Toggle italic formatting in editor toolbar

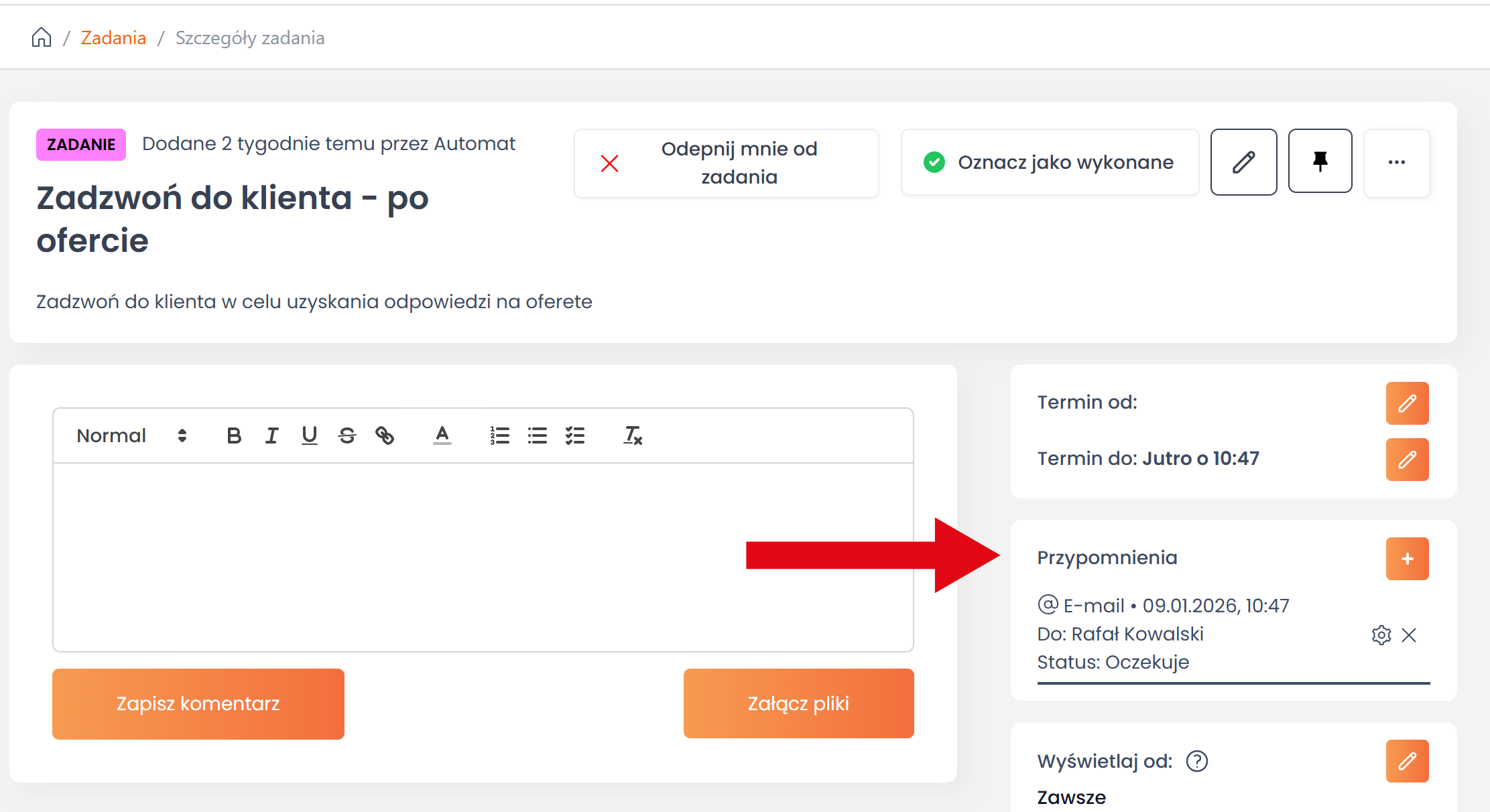[271, 436]
